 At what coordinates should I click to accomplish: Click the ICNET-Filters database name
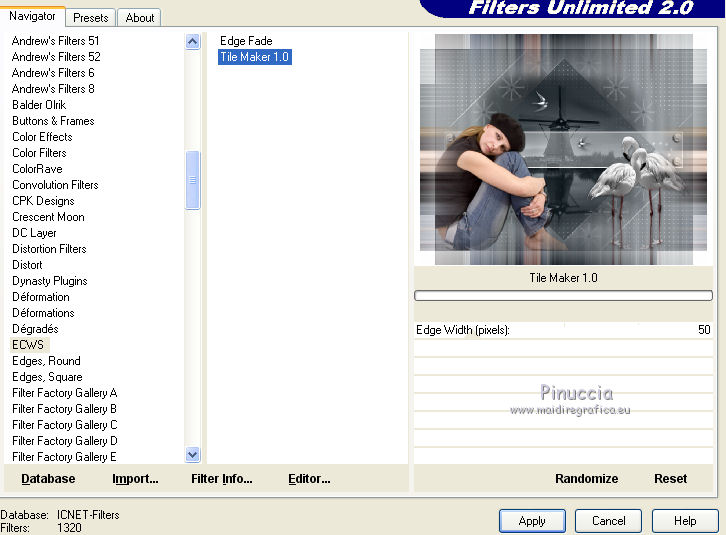pos(88,515)
